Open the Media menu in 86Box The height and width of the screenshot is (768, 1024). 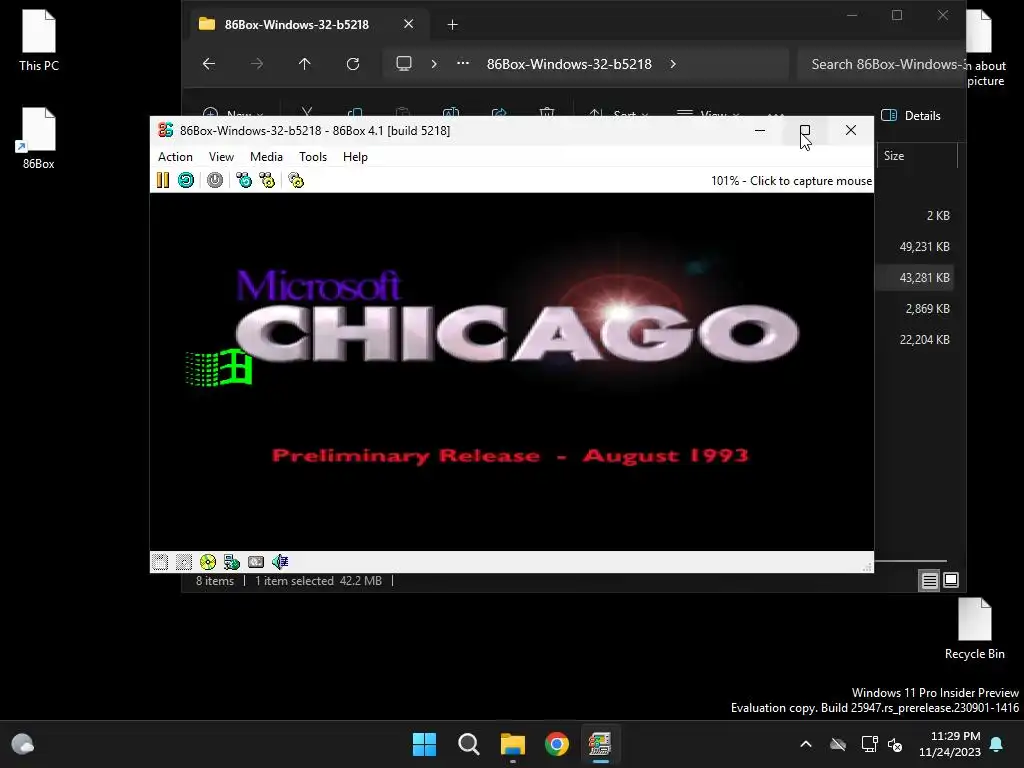click(x=266, y=157)
